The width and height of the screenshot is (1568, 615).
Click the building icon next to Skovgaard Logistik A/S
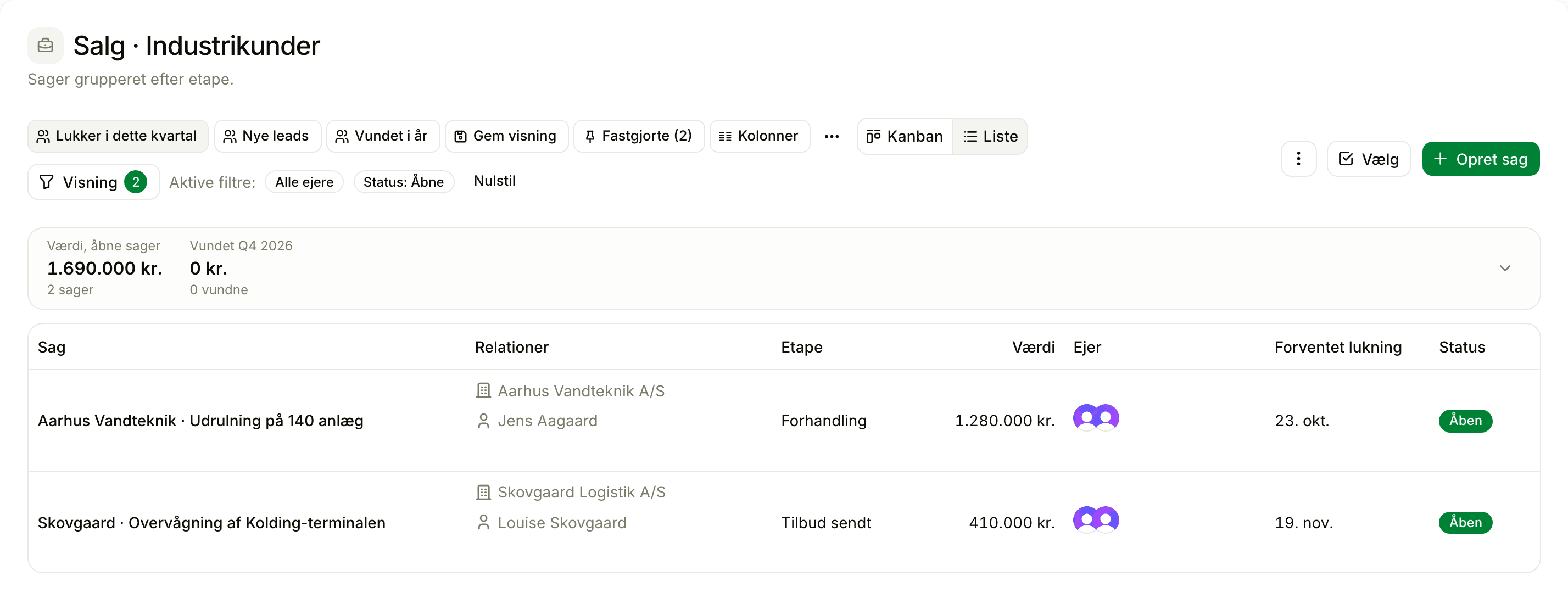point(483,492)
